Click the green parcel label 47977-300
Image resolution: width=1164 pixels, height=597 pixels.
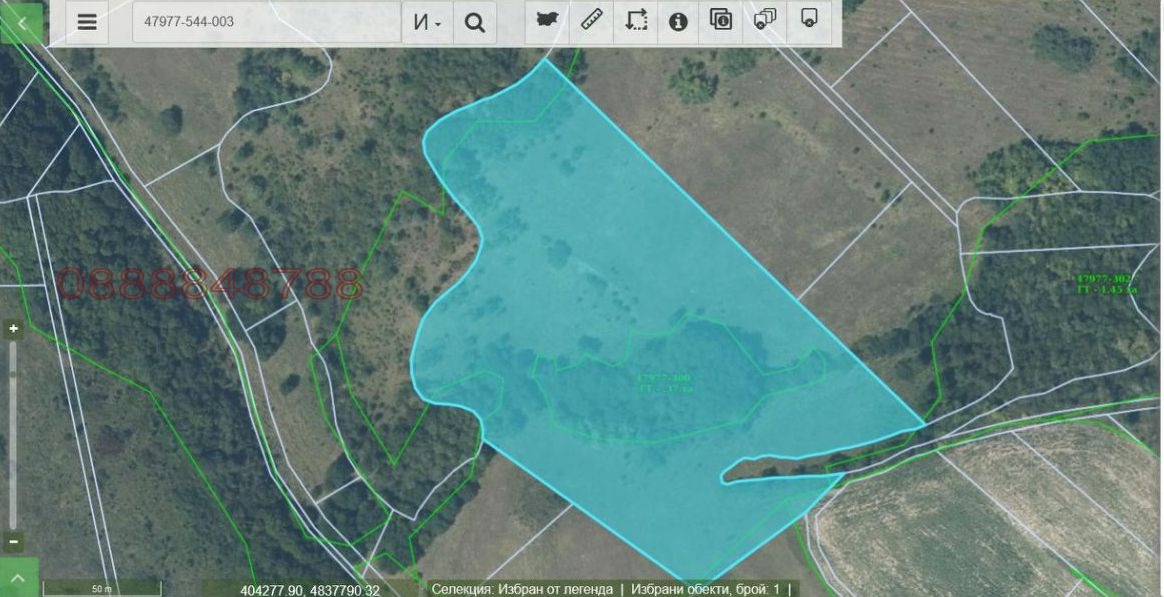point(664,383)
